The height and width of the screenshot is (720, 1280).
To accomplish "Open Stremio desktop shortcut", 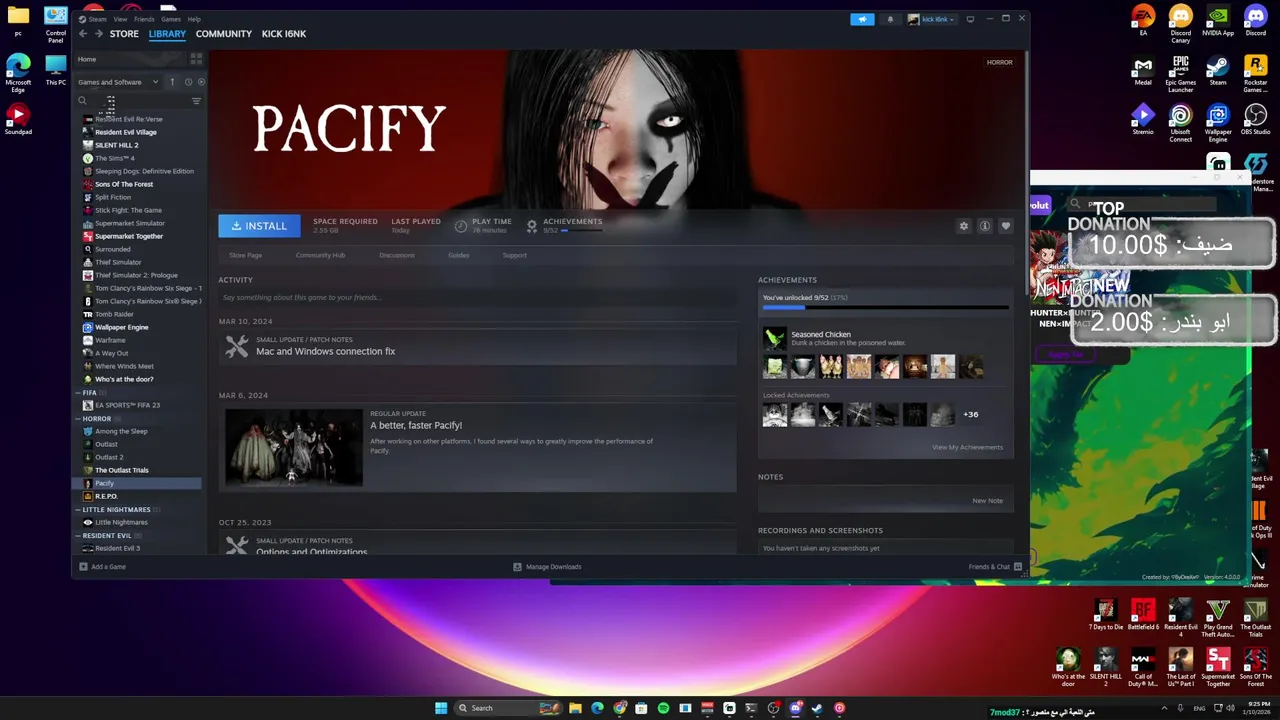I will click(1143, 121).
